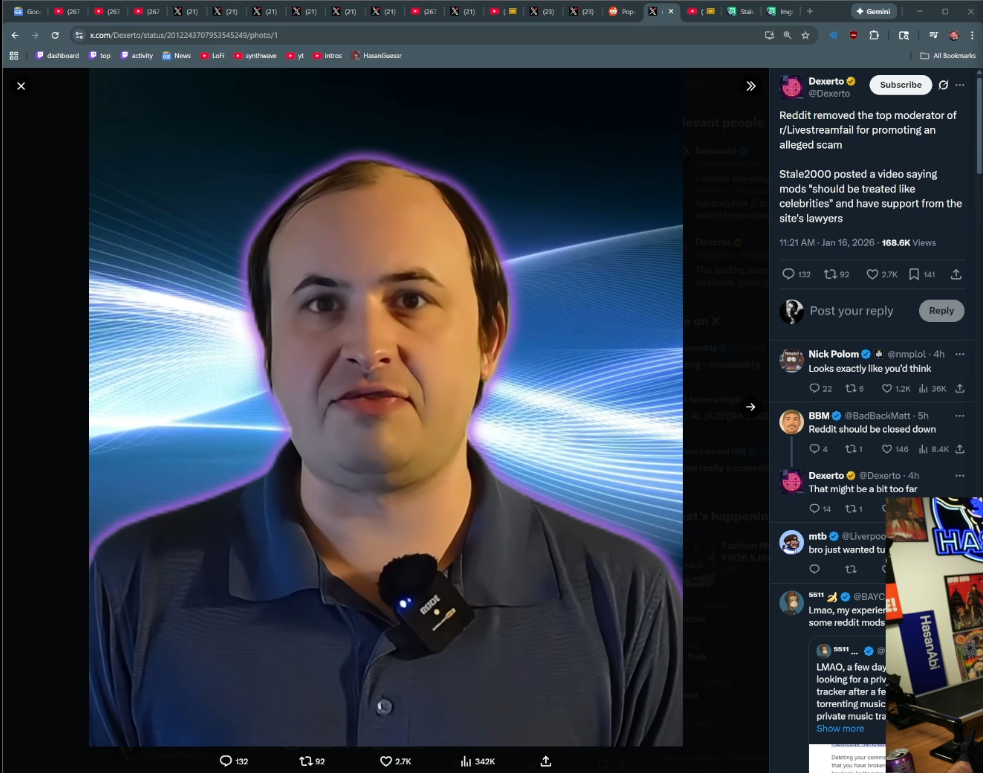This screenshot has height=773, width=983.
Task: Open more options on Dexerto's 'bit too far' reply
Action: click(x=960, y=476)
